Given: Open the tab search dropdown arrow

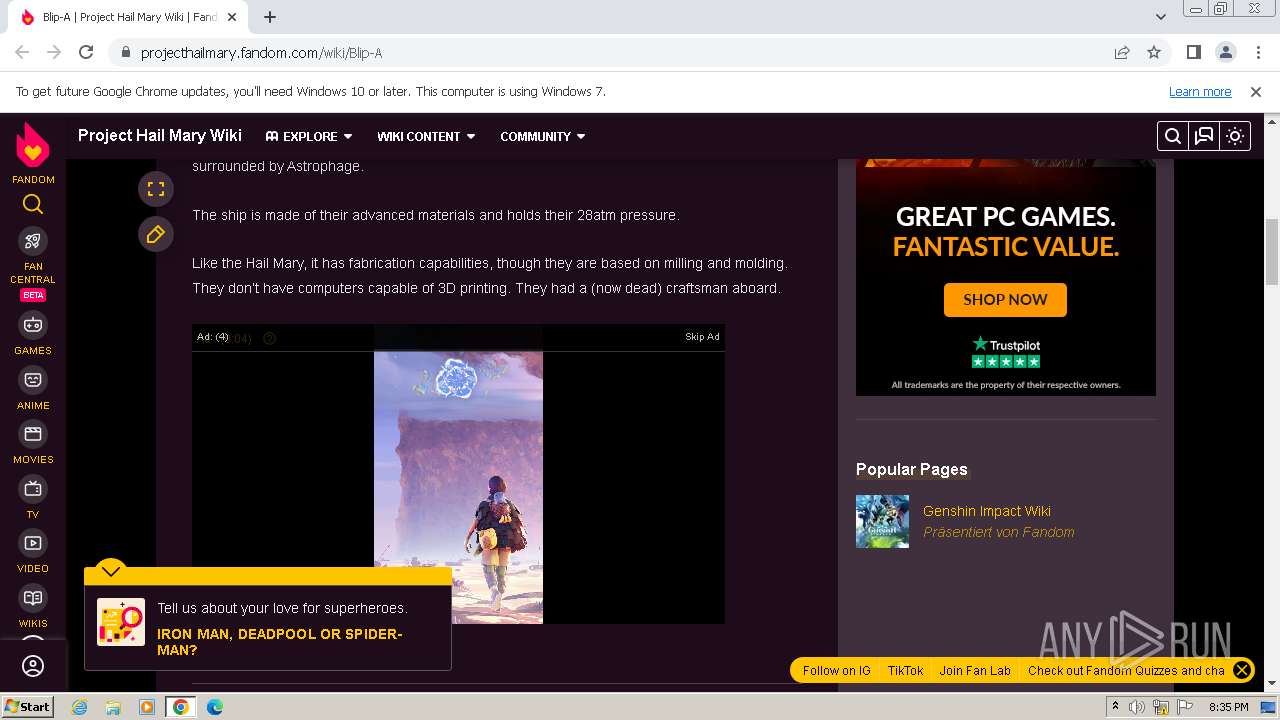Looking at the screenshot, I should point(1161,17).
